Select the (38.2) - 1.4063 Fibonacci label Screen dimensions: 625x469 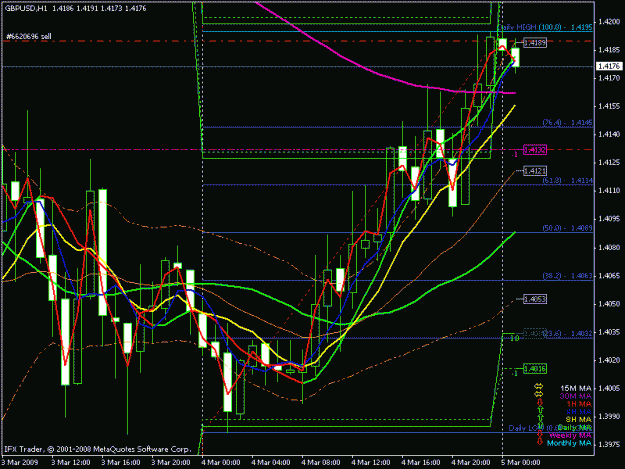[568, 276]
